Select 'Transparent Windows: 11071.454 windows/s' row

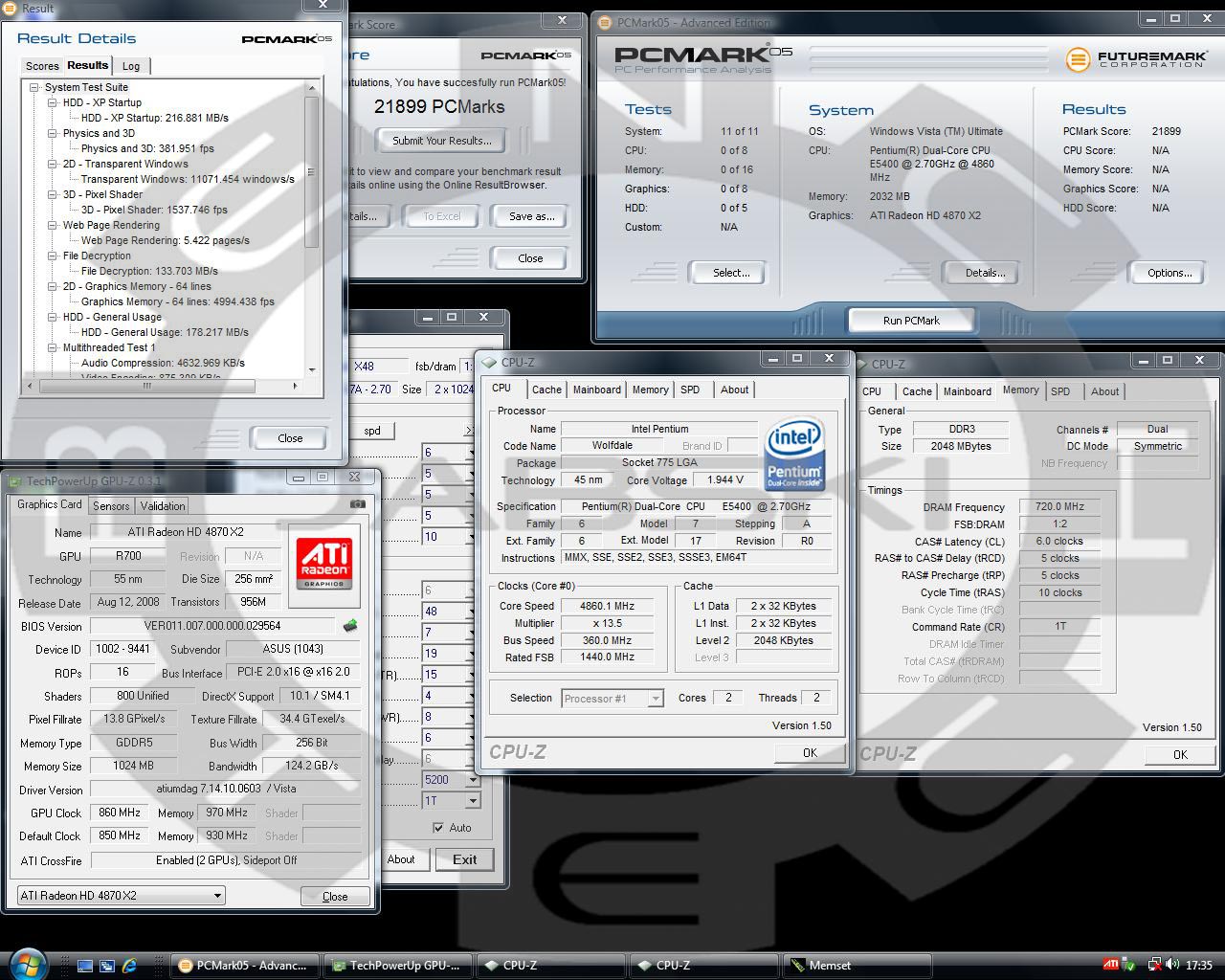pyautogui.click(x=188, y=179)
